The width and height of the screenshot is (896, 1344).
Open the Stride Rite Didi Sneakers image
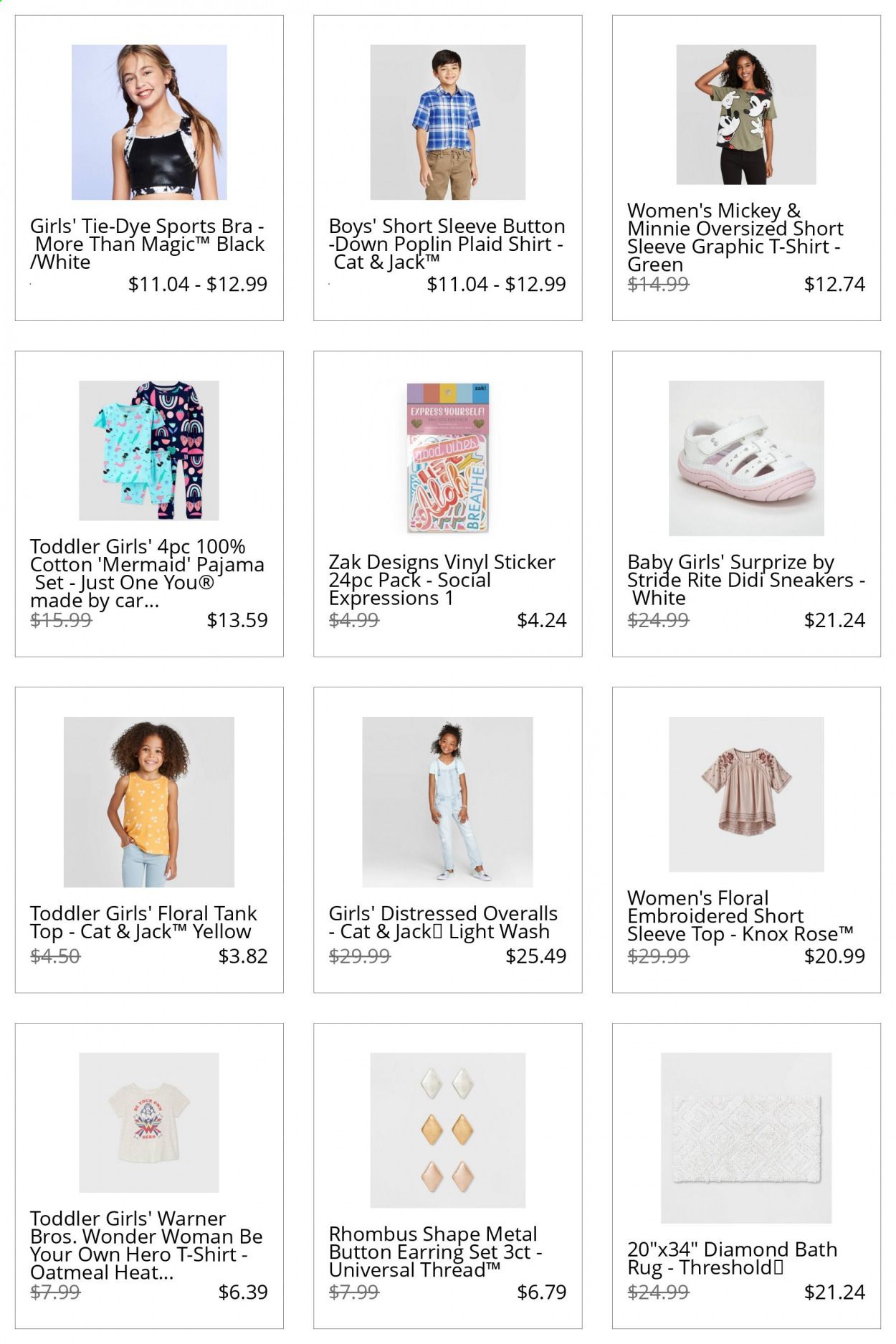746,458
